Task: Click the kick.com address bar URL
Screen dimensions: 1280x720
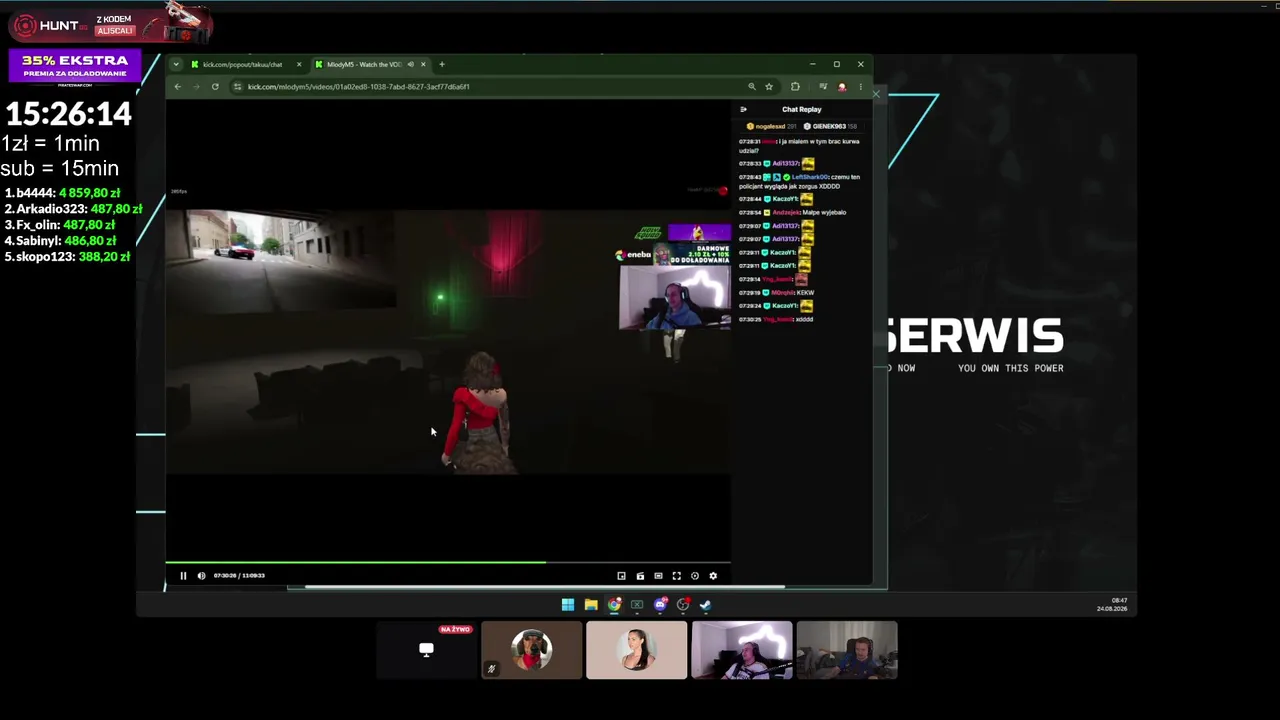Action: pos(358,87)
